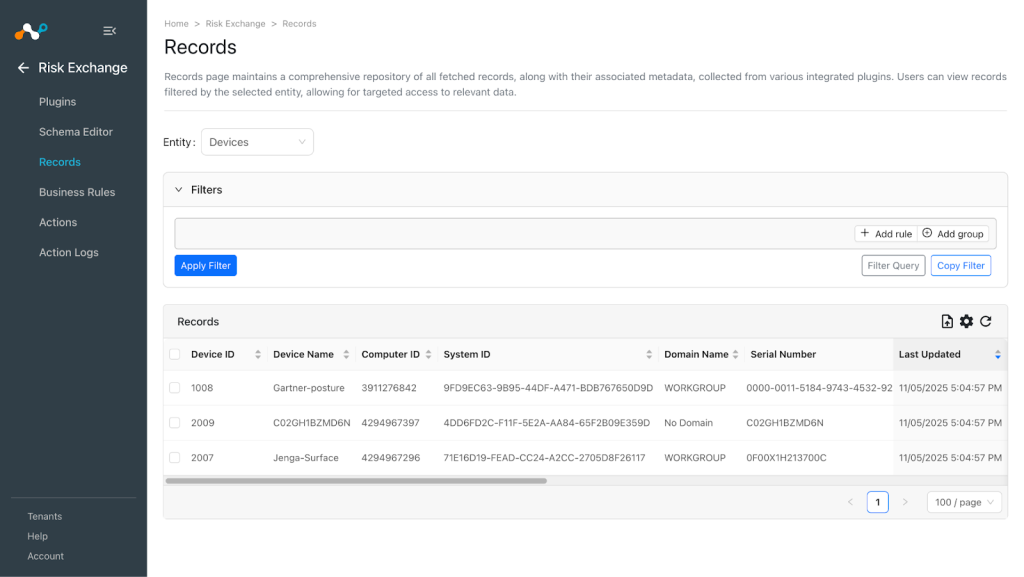
Task: Click the Add group button
Action: pyautogui.click(x=953, y=234)
